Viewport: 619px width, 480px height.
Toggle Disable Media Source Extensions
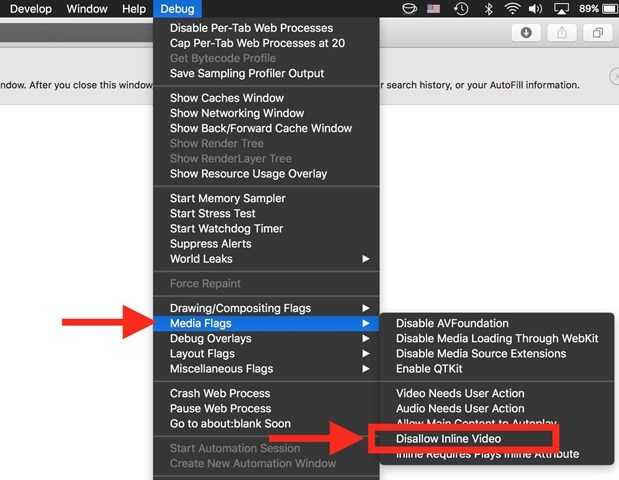497,354
